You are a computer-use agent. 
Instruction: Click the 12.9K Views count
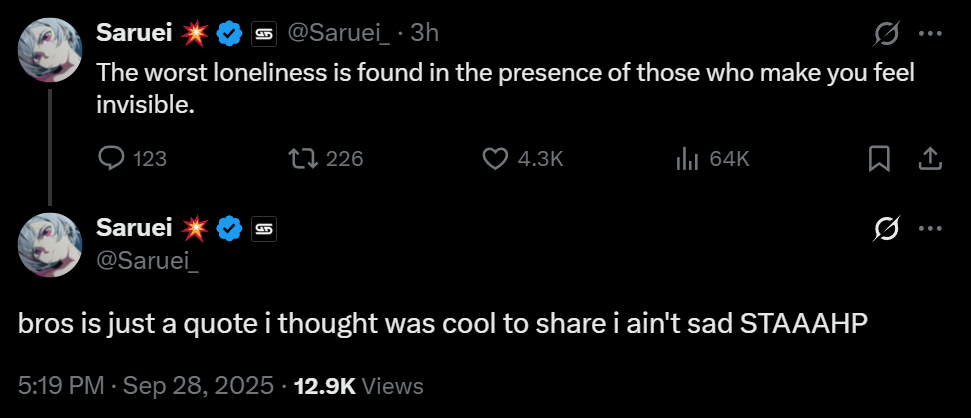[360, 385]
